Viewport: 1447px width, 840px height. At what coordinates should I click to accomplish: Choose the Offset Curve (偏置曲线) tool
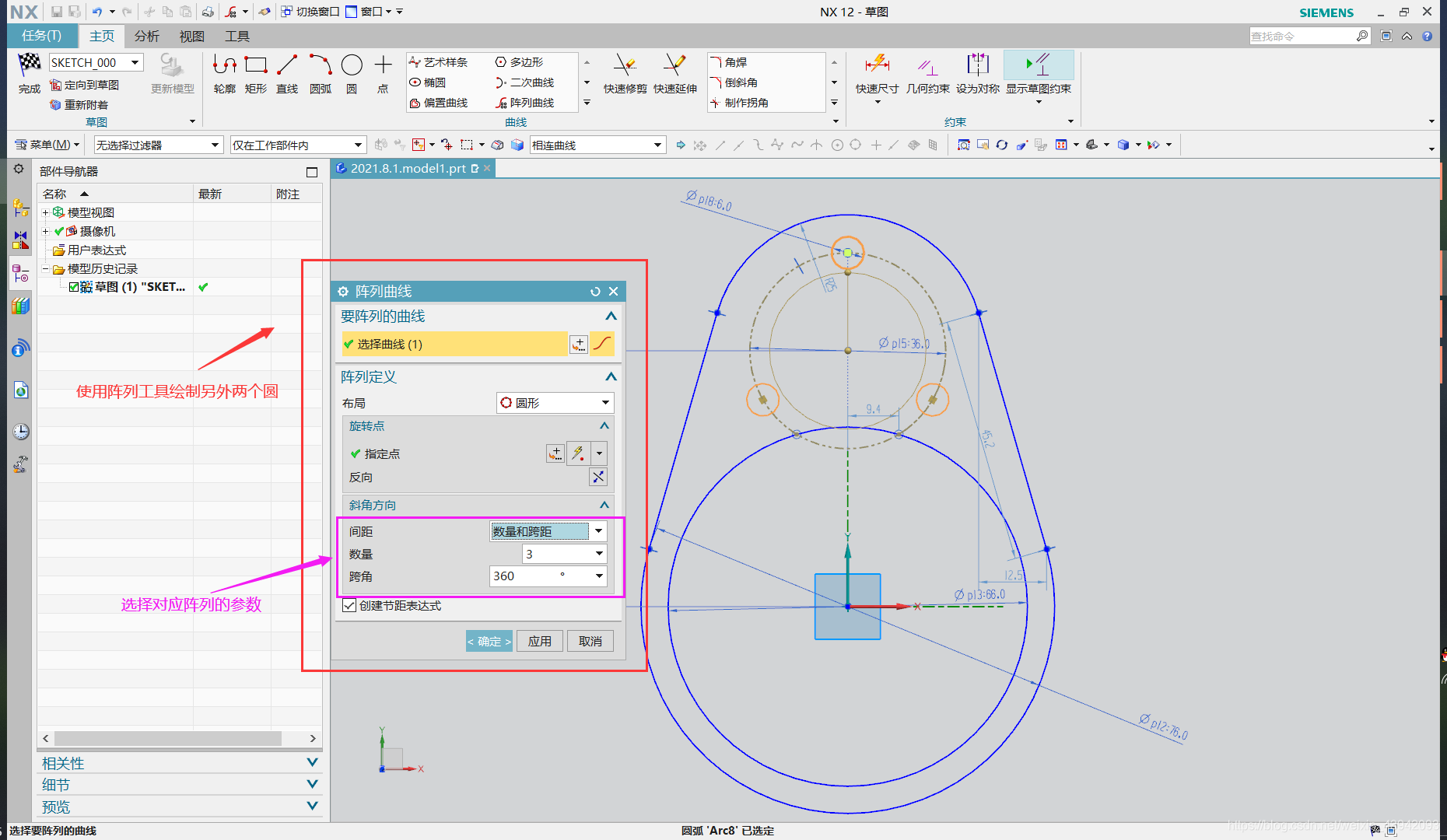(439, 103)
